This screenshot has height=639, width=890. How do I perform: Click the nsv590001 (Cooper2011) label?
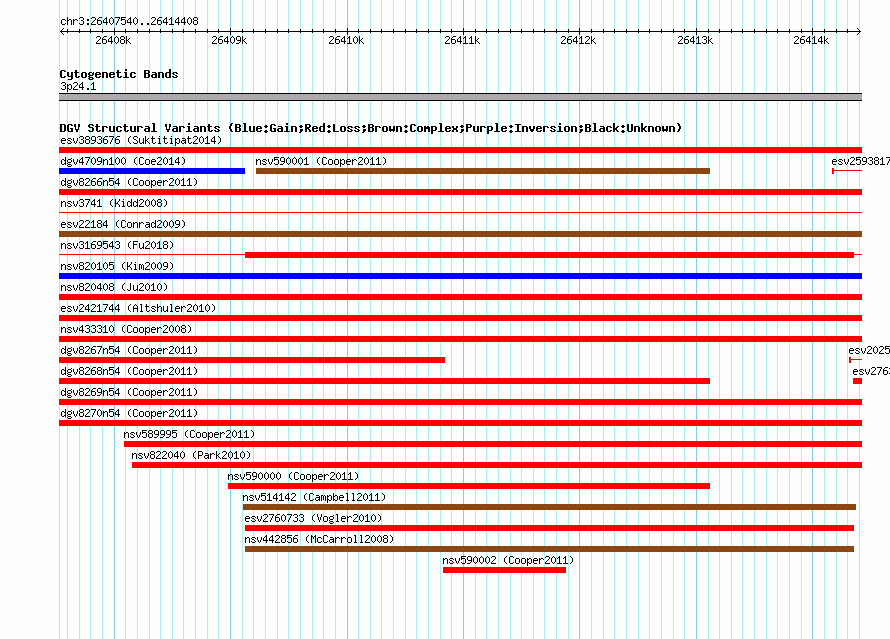coord(321,161)
